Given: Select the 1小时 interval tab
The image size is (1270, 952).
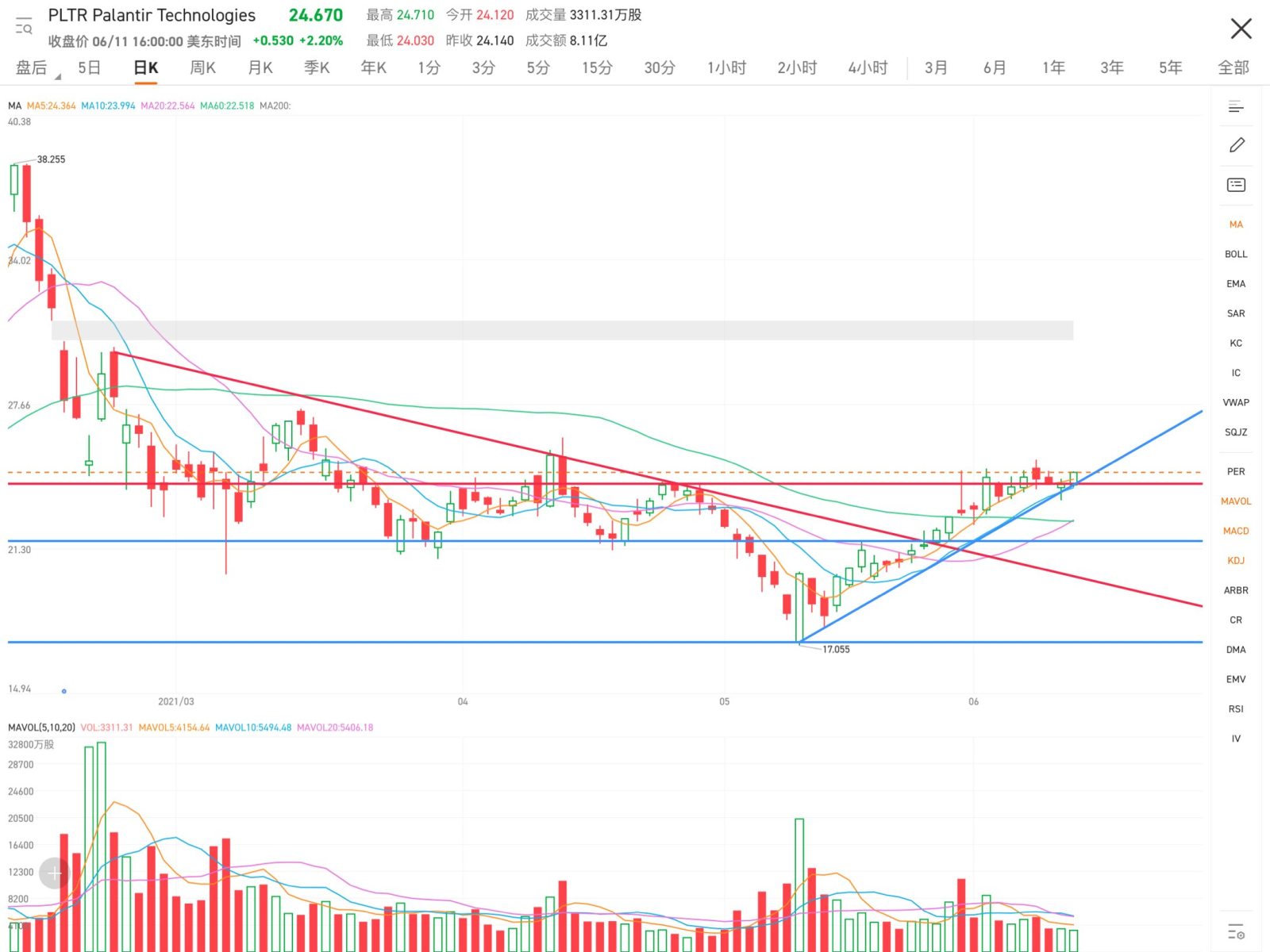Looking at the screenshot, I should (x=727, y=68).
